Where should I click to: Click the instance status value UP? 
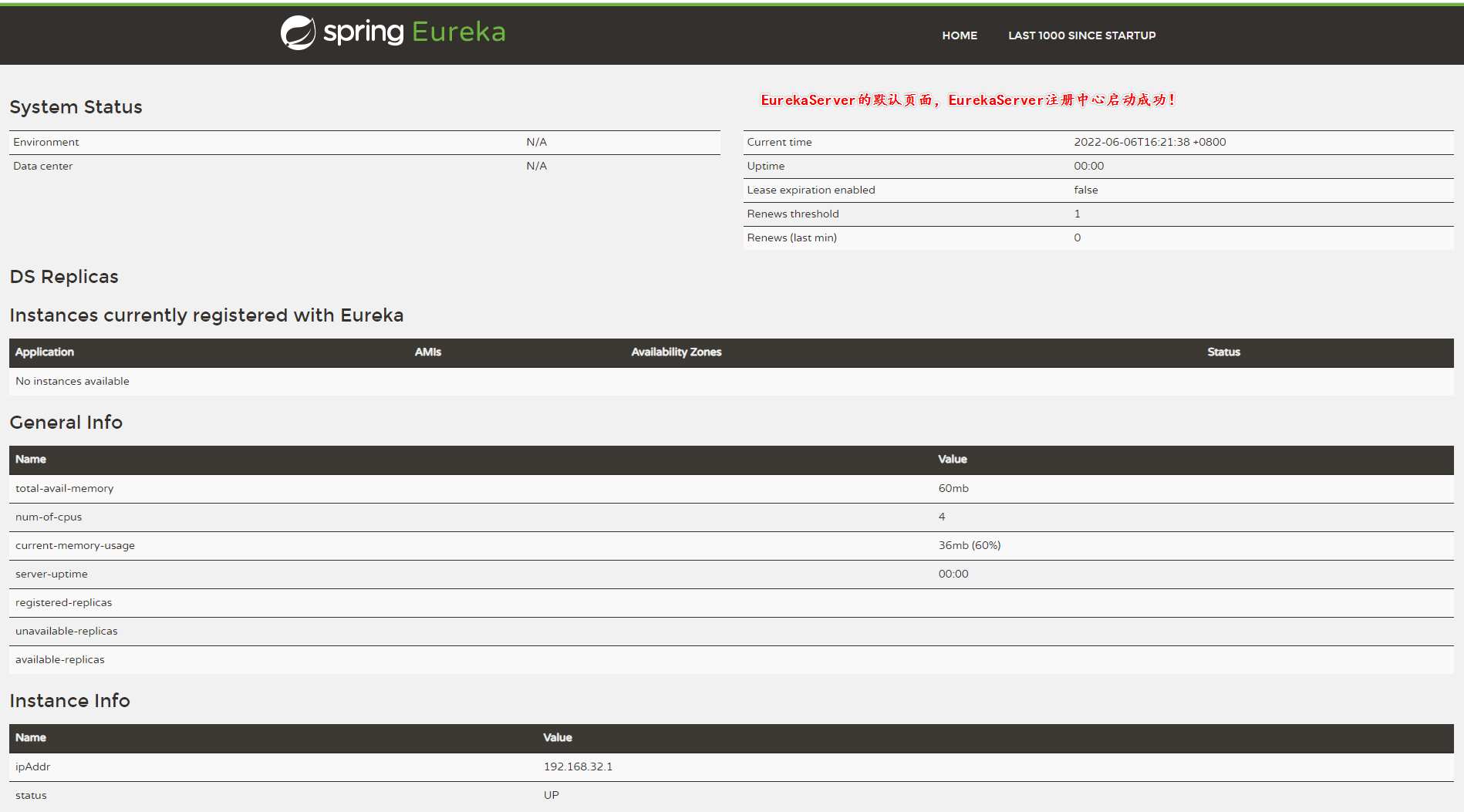click(x=551, y=796)
